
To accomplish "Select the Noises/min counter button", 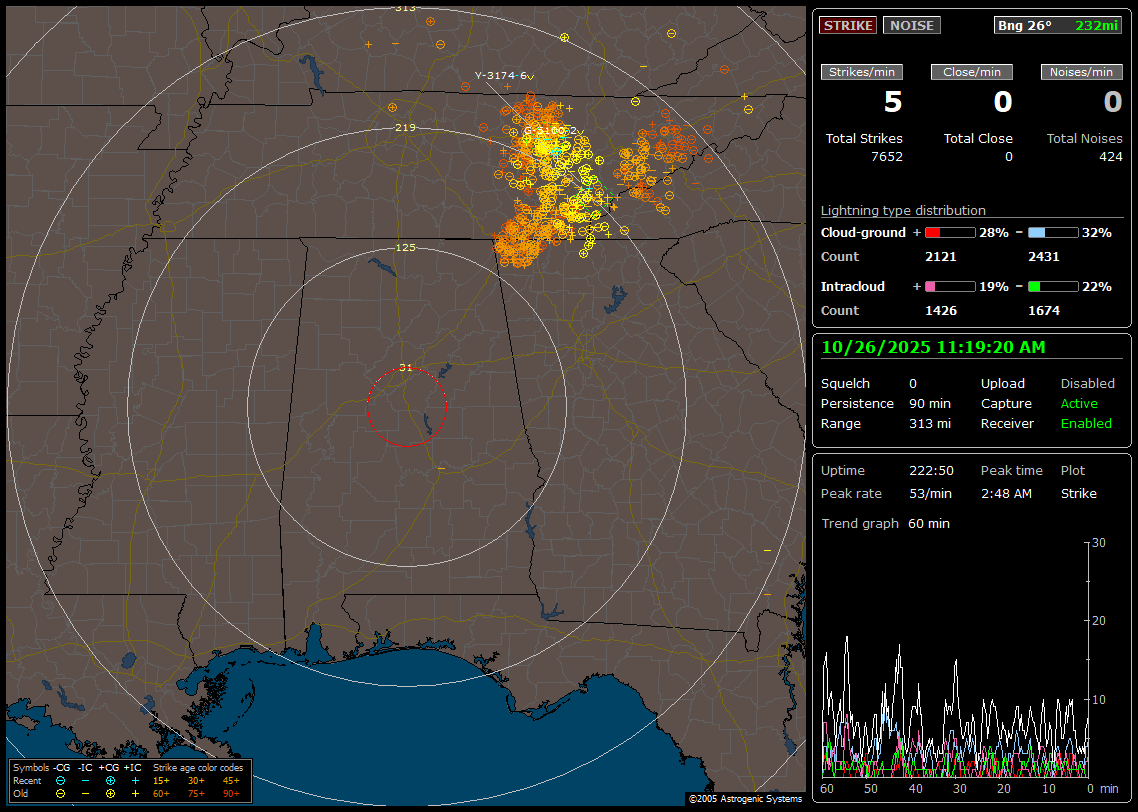I will coord(1081,72).
